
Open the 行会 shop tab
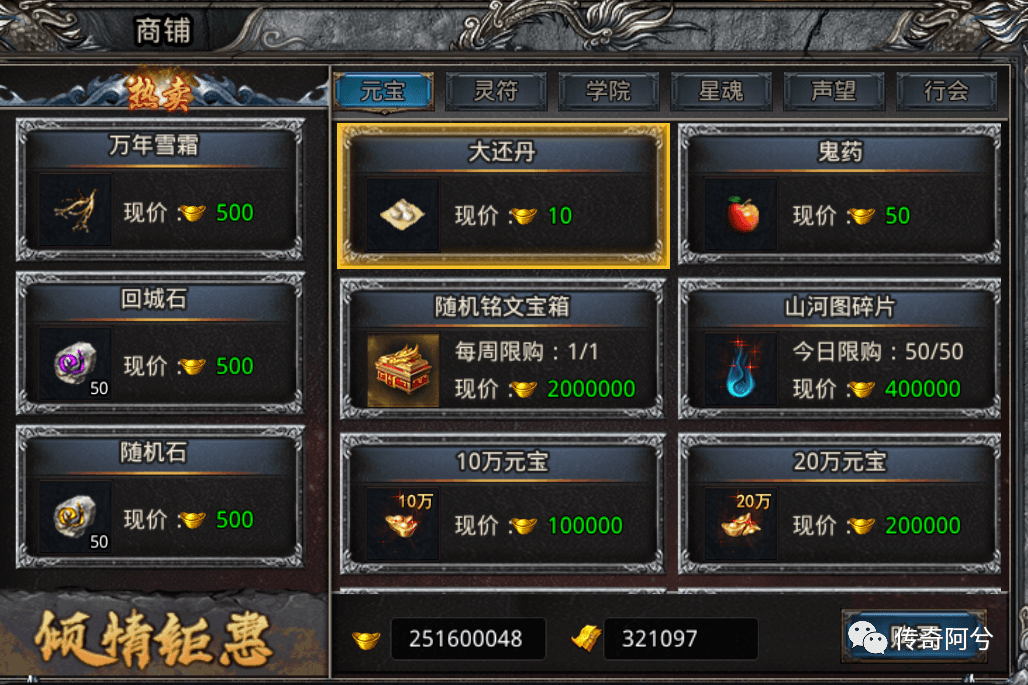coord(947,91)
